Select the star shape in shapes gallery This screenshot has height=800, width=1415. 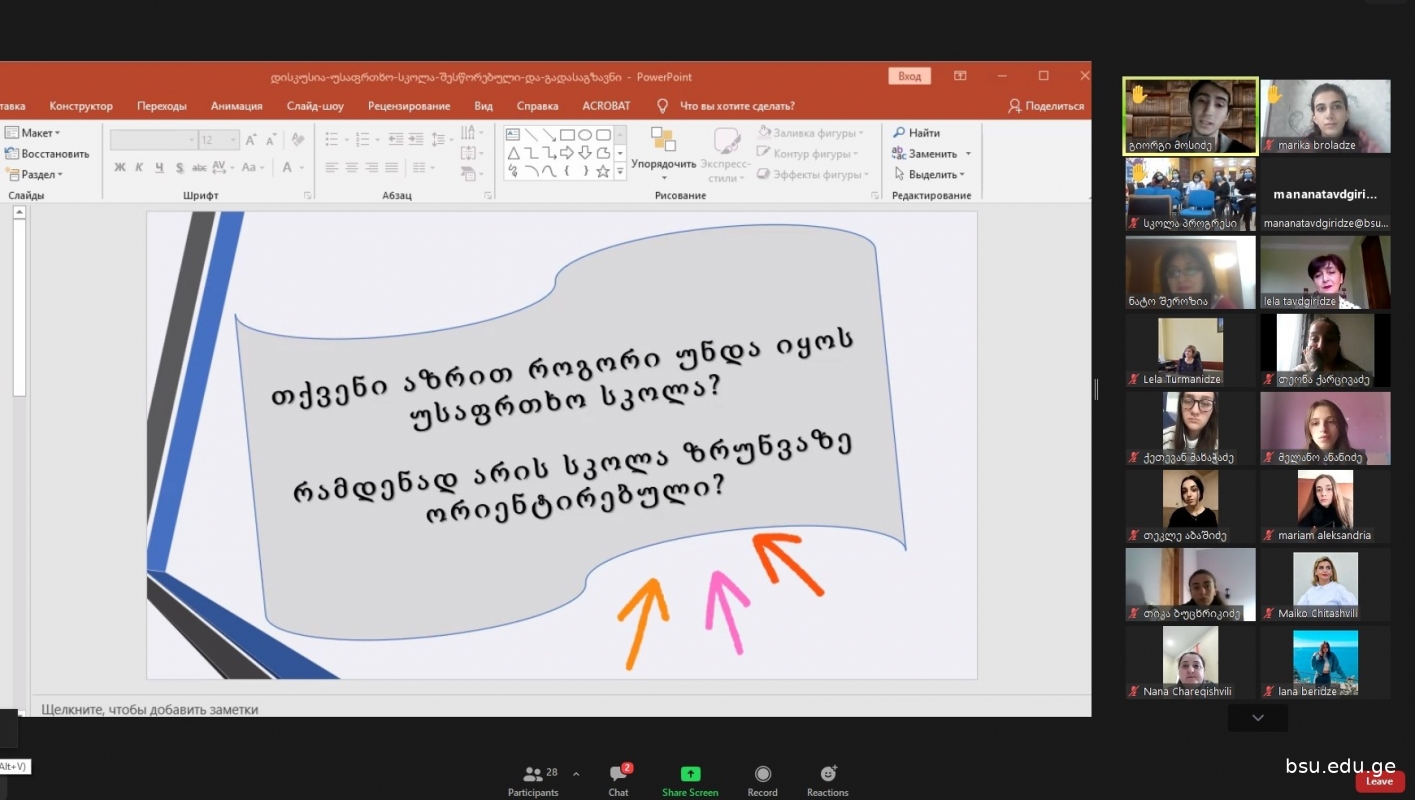[603, 171]
